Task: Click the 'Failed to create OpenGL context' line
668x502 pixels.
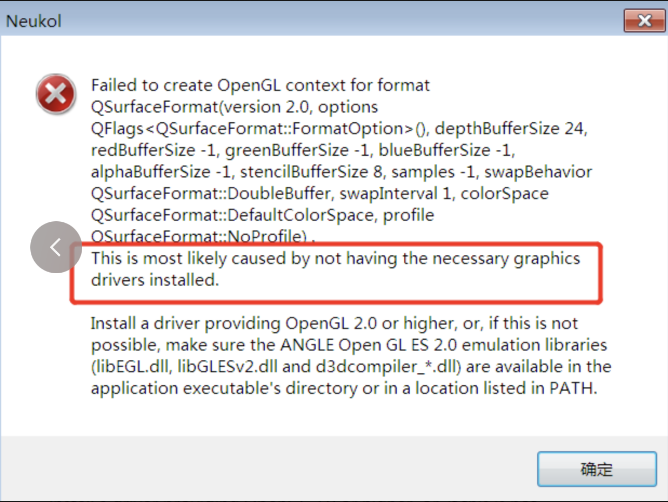Action: (x=260, y=85)
